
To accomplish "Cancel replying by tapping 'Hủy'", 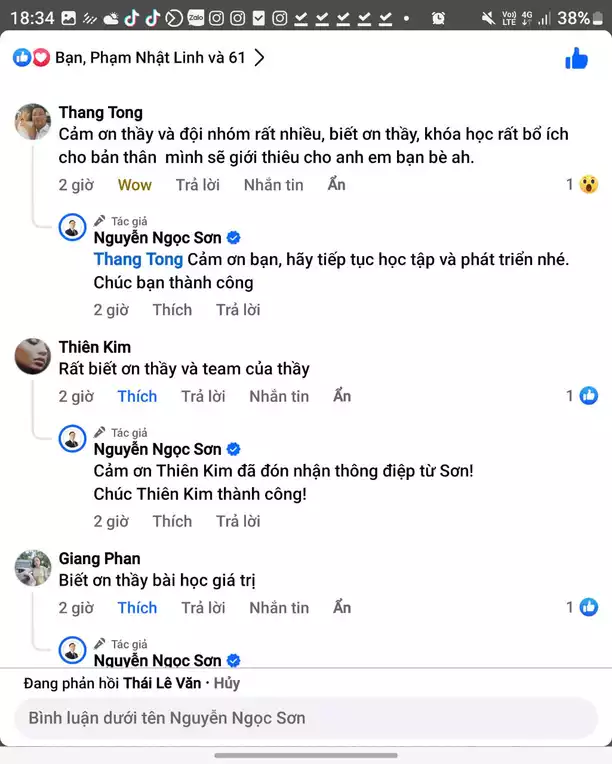I will click(x=226, y=684).
